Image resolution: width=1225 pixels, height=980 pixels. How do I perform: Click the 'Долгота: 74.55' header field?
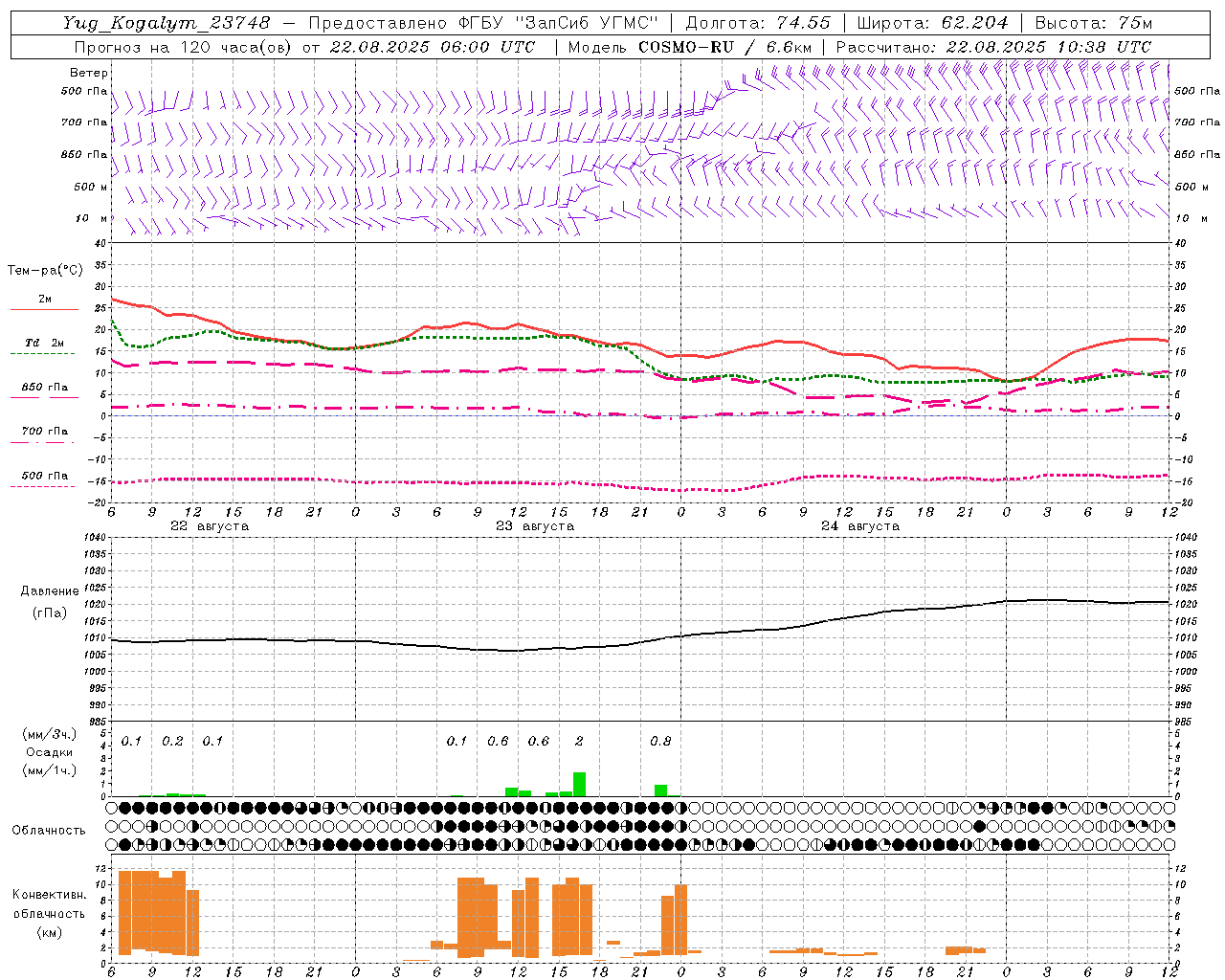click(x=758, y=23)
